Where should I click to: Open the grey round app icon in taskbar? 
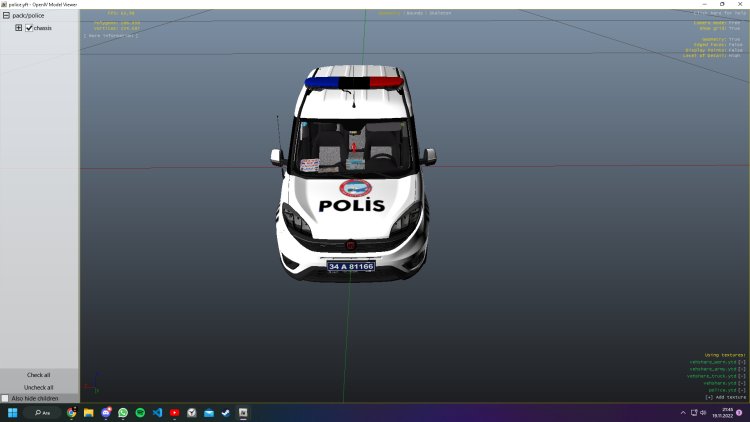tap(192, 412)
